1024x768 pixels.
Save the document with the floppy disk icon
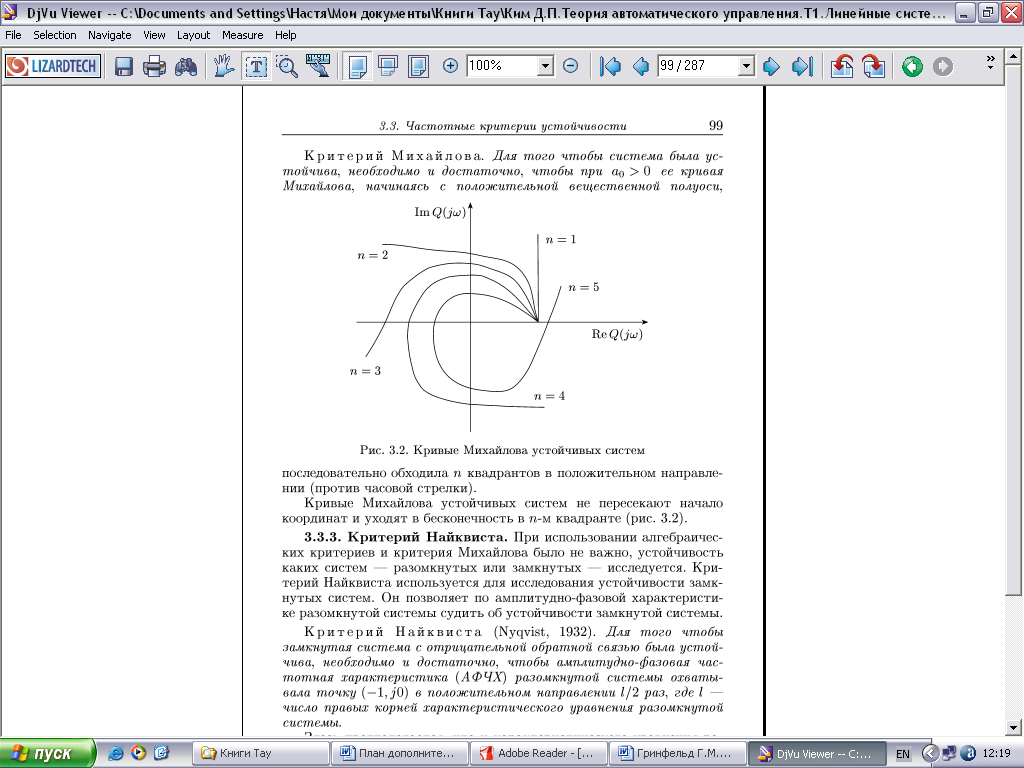123,66
